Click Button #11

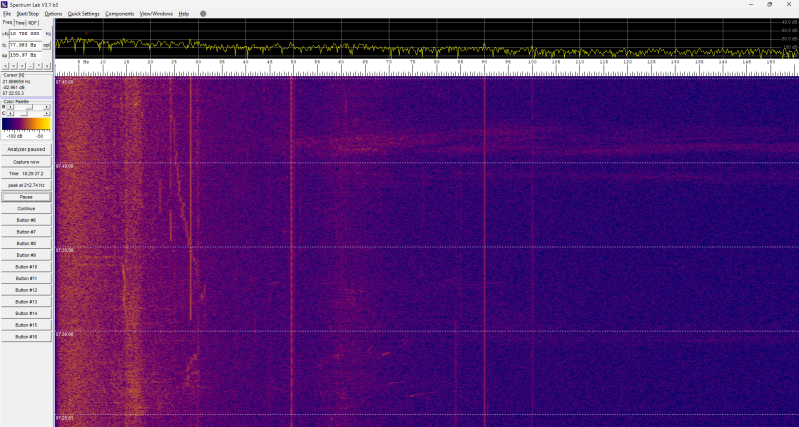pos(26,279)
